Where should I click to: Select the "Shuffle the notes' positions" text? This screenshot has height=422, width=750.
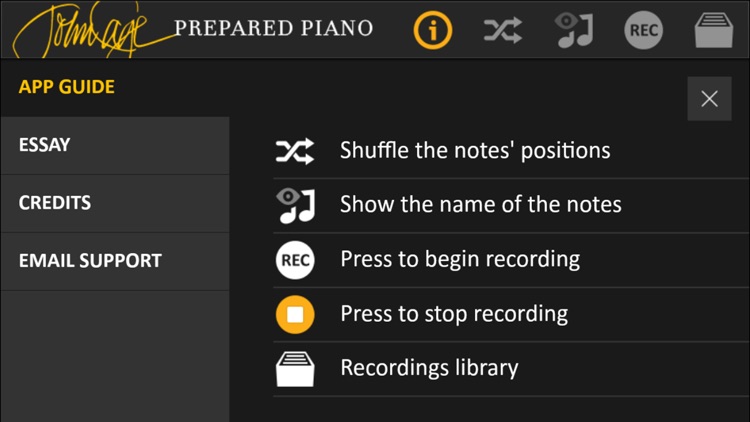(475, 150)
